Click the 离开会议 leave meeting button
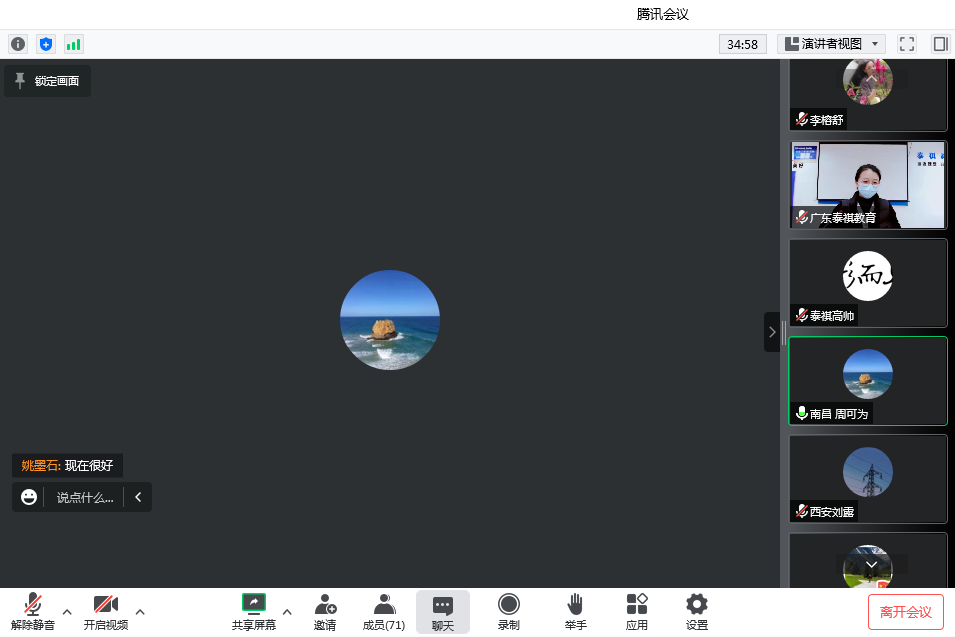 [x=905, y=612]
